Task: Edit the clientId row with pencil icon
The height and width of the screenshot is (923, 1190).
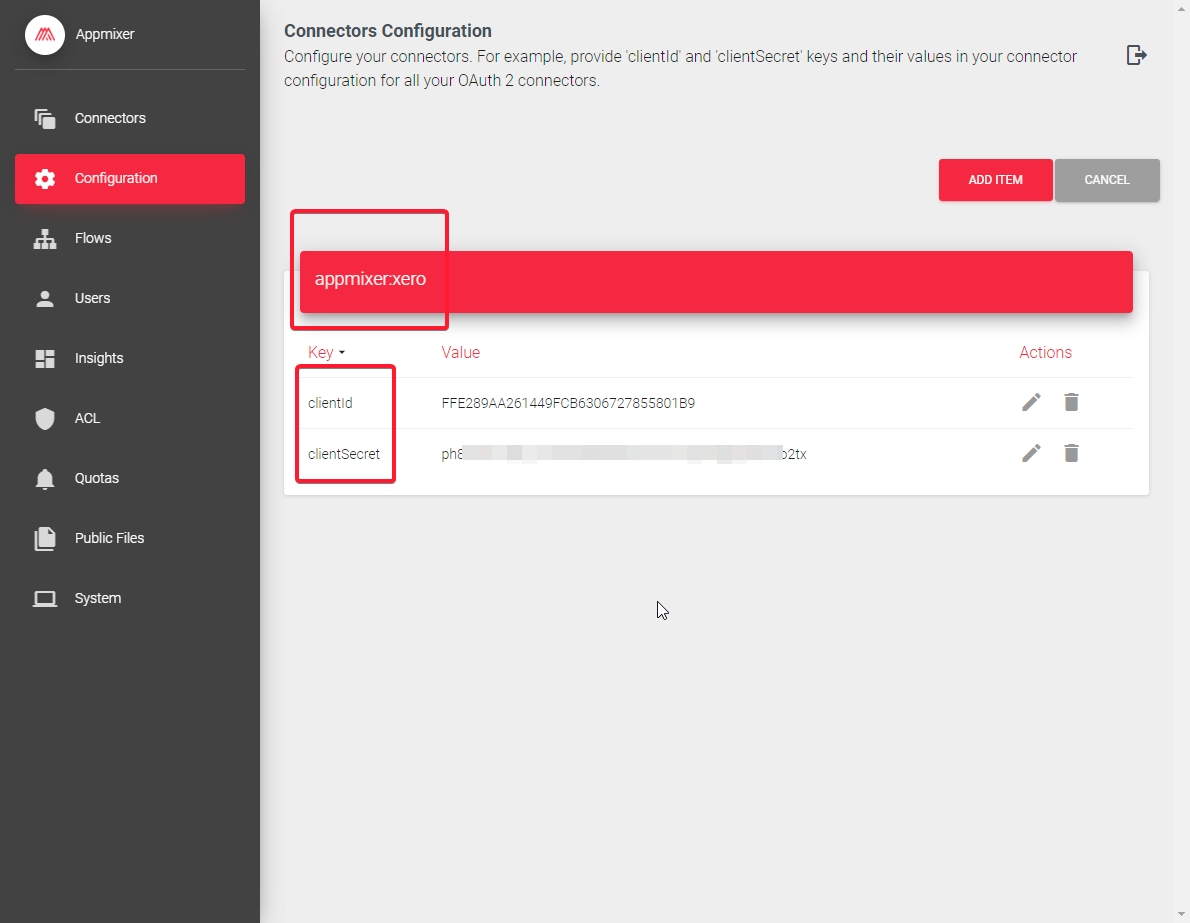Action: (x=1031, y=402)
